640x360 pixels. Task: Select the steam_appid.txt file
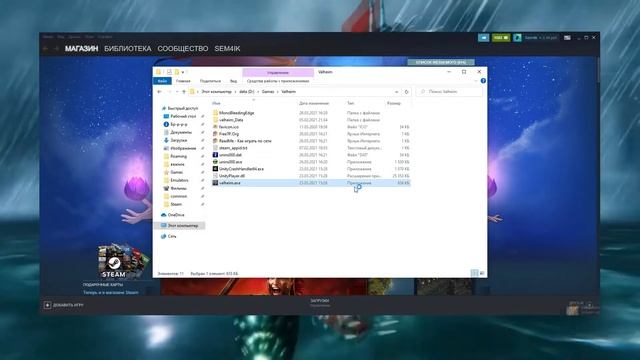click(x=233, y=148)
